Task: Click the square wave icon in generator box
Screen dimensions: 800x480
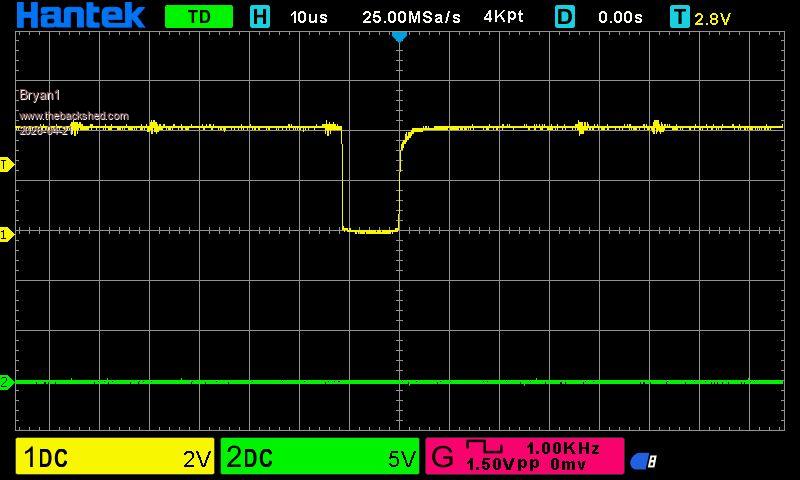Action: pyautogui.click(x=485, y=448)
